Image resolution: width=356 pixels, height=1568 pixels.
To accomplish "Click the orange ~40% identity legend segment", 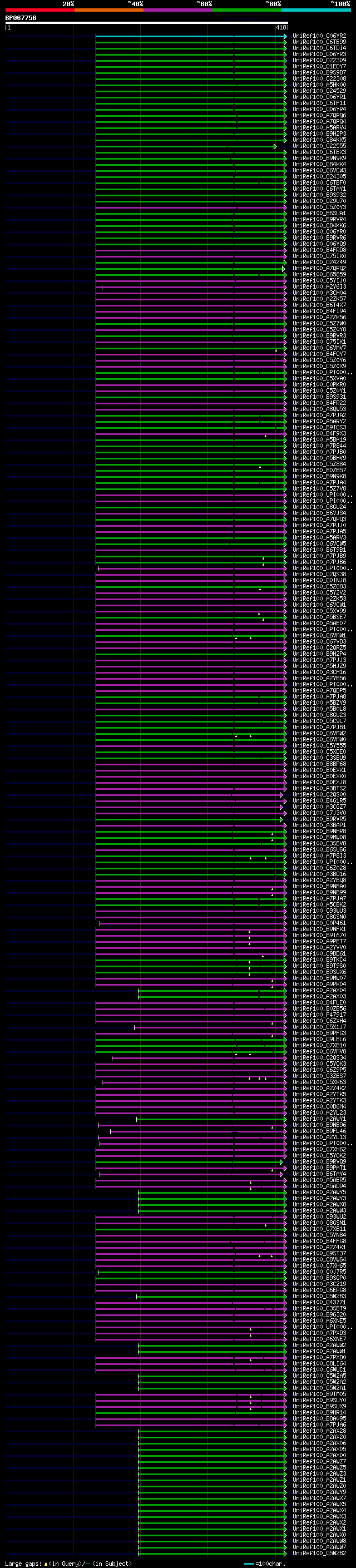I will tap(109, 10).
